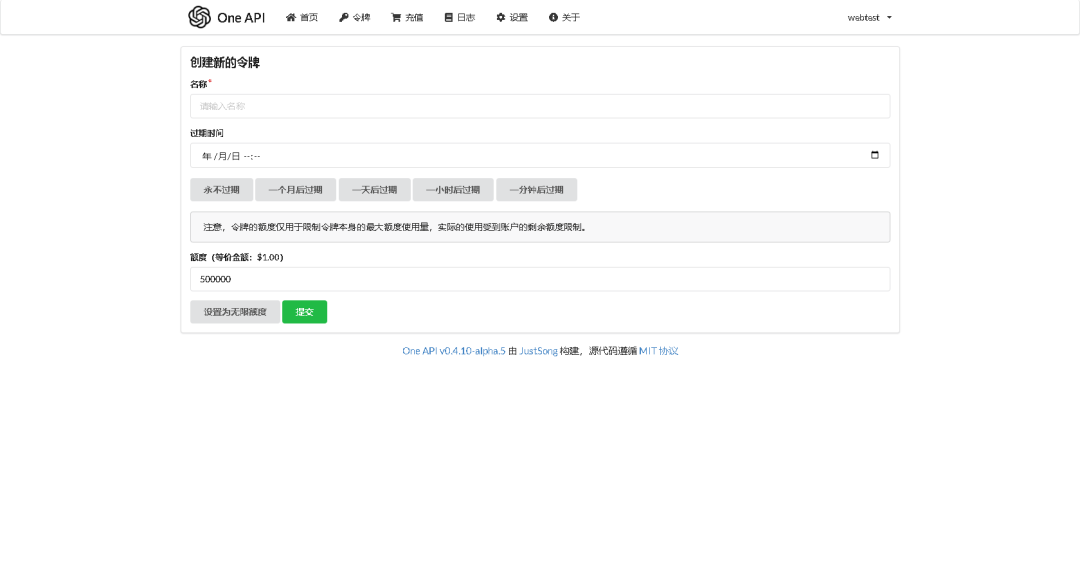
Task: Switch to the 令牌 section in navbar
Action: tap(355, 17)
